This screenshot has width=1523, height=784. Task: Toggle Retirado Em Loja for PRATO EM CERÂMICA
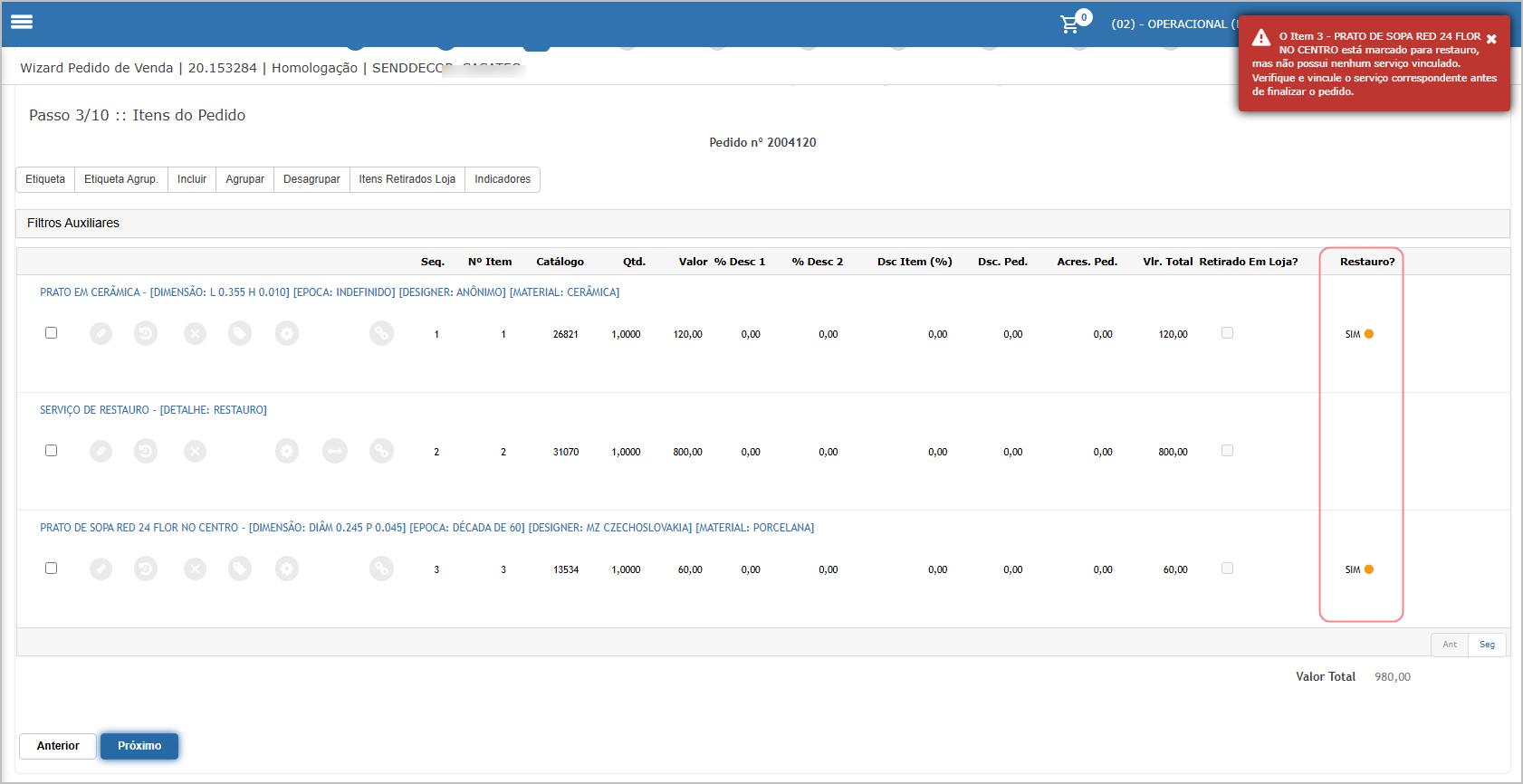1227,333
